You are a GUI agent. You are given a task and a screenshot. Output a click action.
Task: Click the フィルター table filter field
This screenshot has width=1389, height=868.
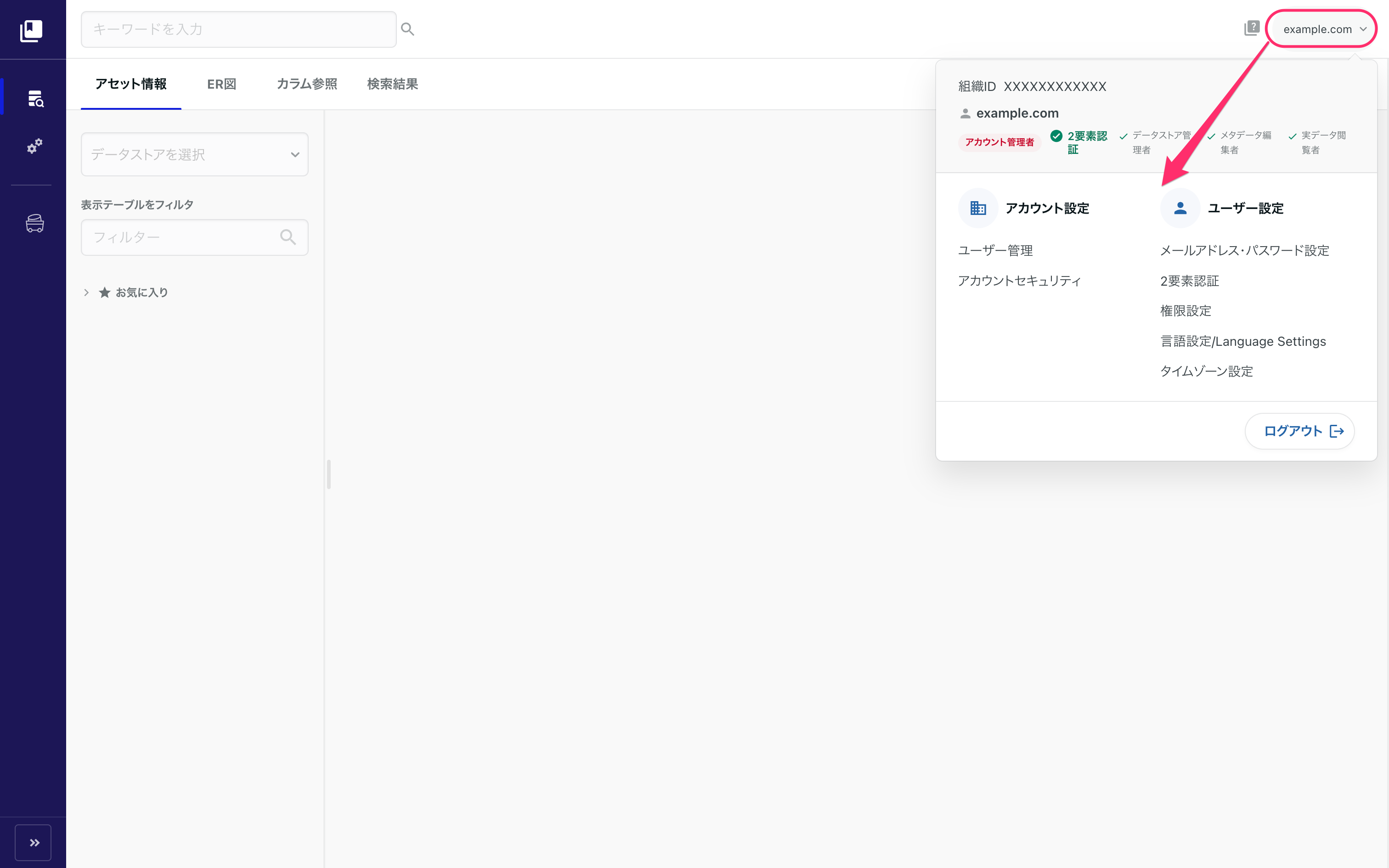coord(195,237)
